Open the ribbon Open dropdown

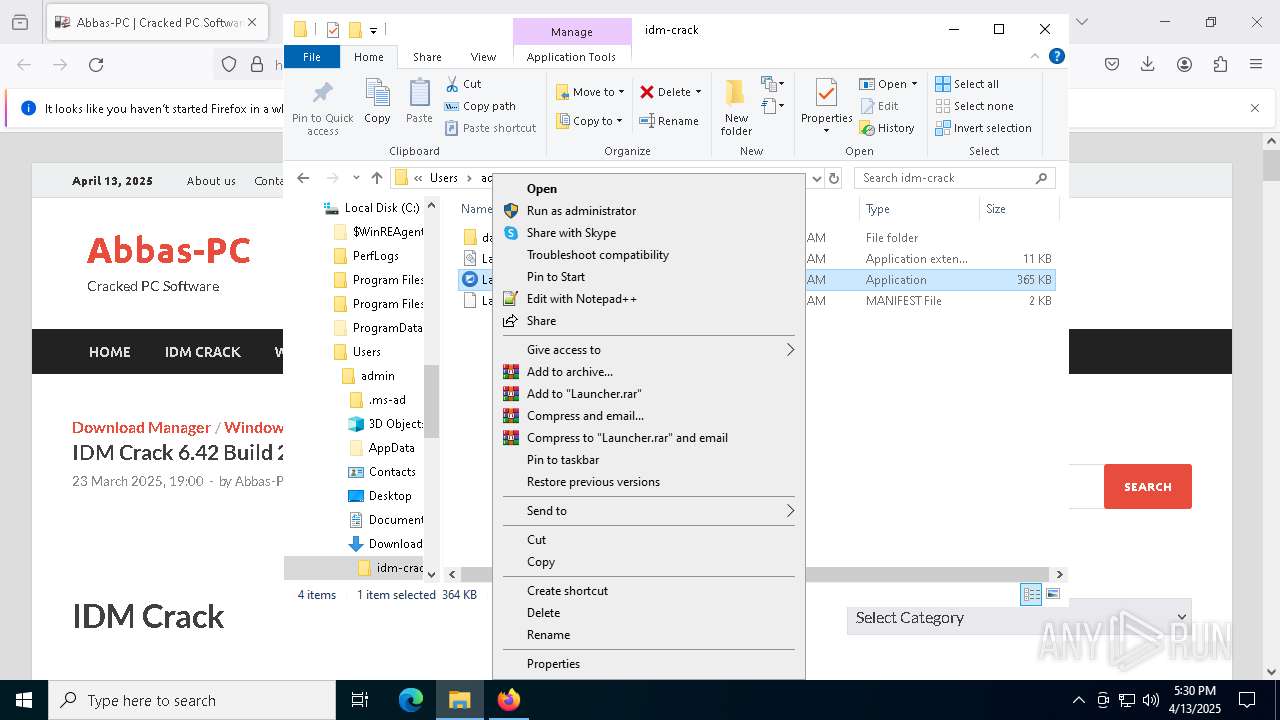[888, 84]
